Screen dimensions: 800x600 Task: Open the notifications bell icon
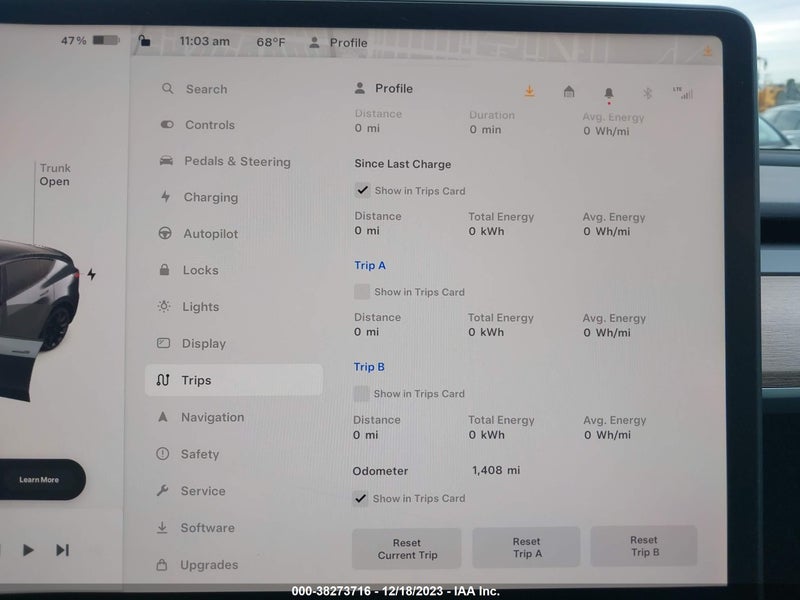pyautogui.click(x=609, y=94)
